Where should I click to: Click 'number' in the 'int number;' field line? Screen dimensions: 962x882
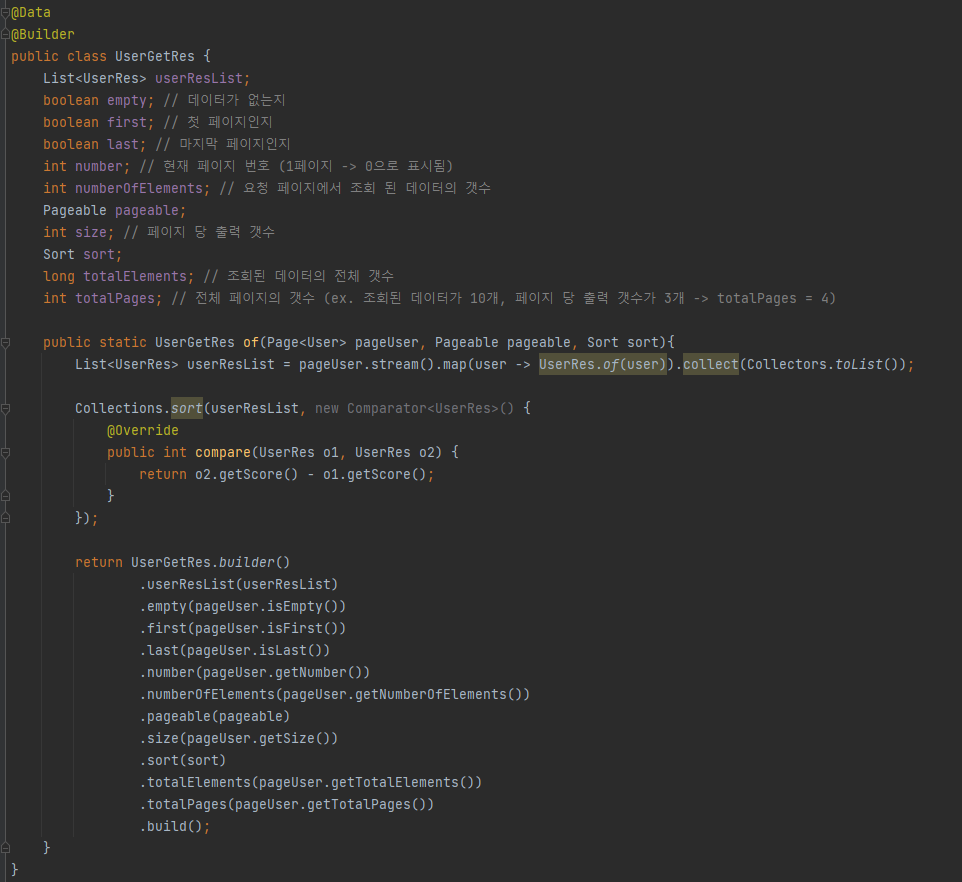click(99, 166)
